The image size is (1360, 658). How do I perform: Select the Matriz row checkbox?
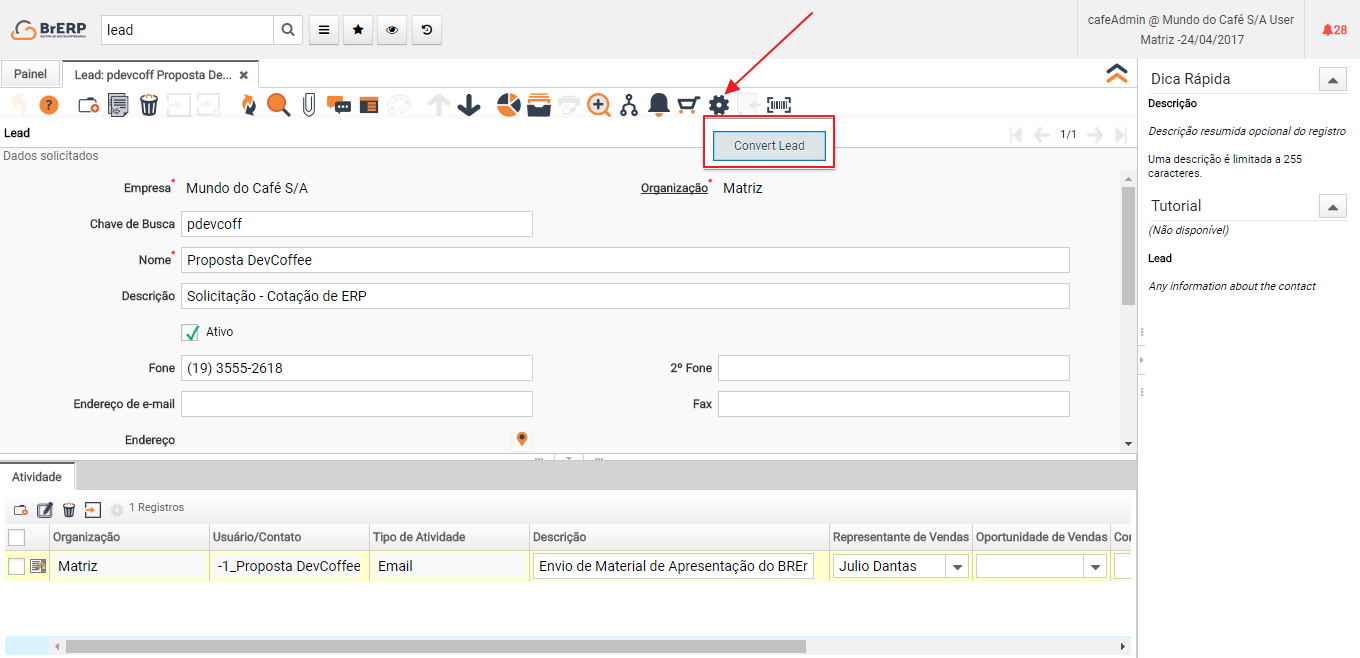[16, 567]
